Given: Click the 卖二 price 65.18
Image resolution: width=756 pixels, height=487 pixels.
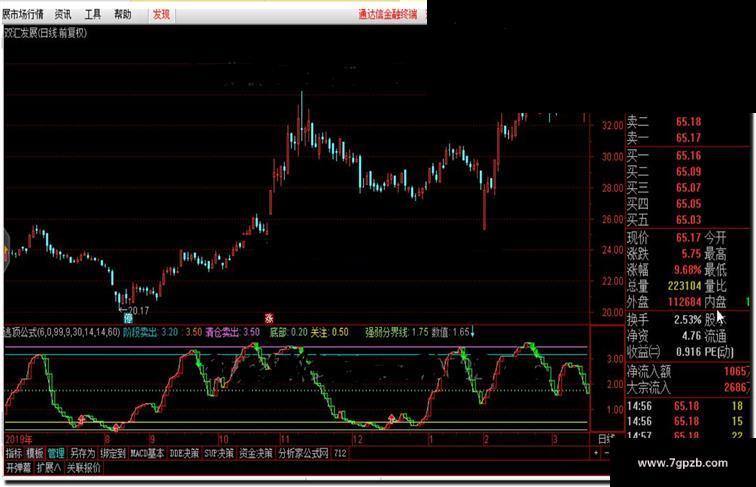Looking at the screenshot, I should pyautogui.click(x=688, y=122).
